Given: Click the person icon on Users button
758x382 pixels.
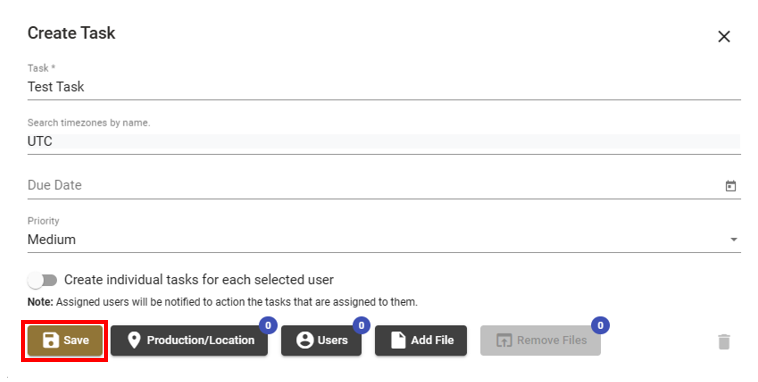Looking at the screenshot, I should point(305,340).
